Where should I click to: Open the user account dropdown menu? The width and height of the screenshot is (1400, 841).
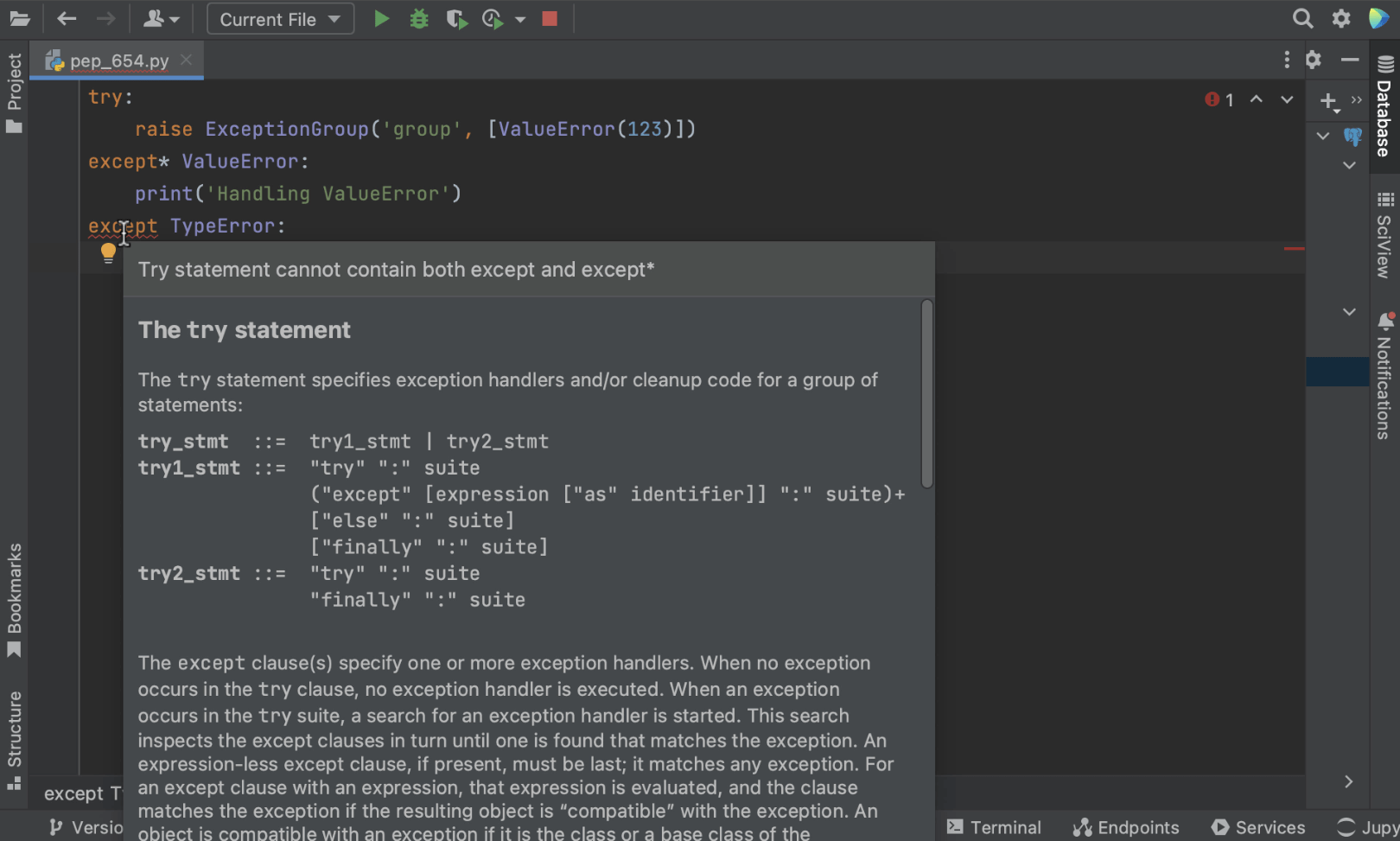point(161,19)
